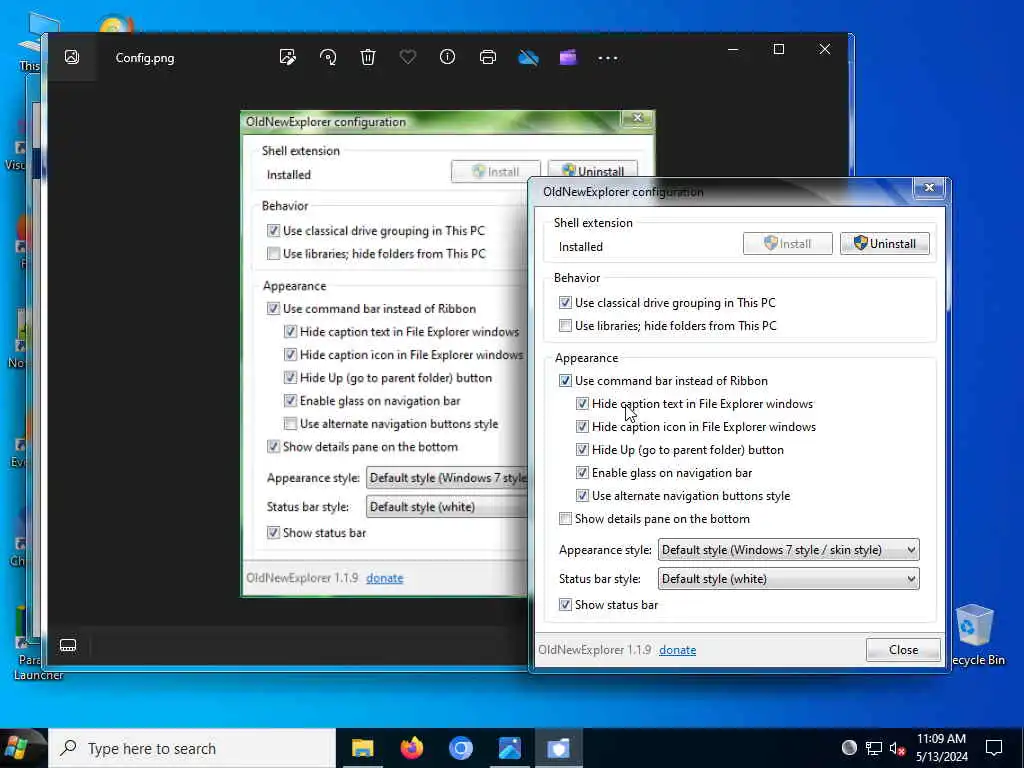
Task: Click Show details pane checkbox in the Photos image
Action: point(274,447)
